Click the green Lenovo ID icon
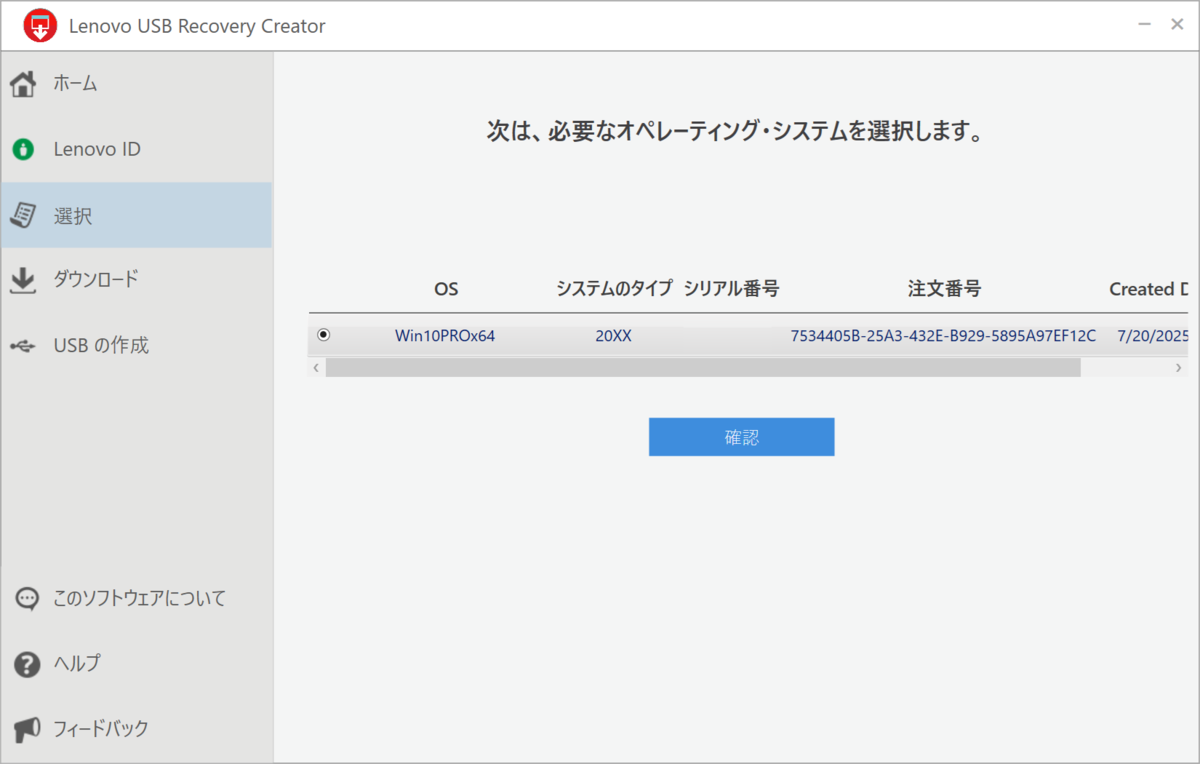 pyautogui.click(x=23, y=150)
